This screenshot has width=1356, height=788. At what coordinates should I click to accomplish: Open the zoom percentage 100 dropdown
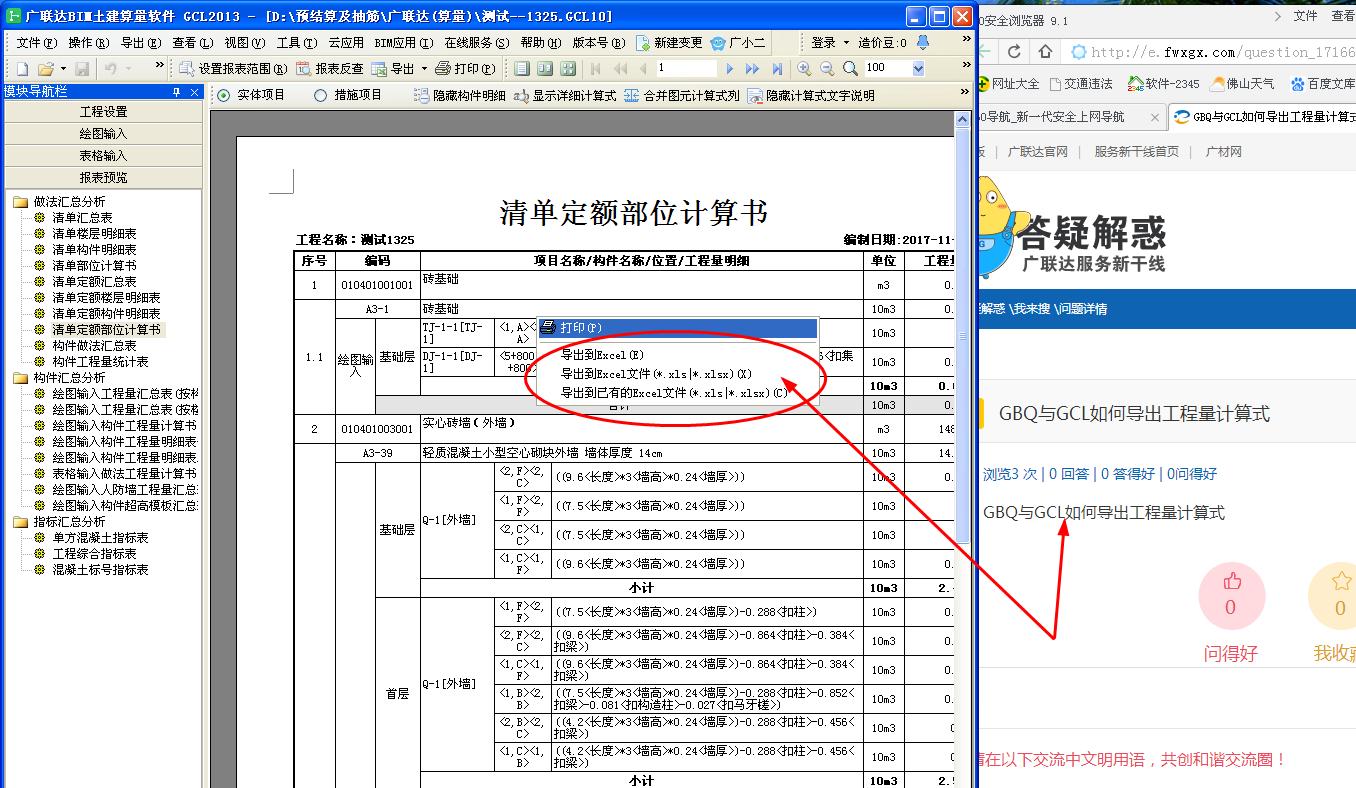coord(918,68)
